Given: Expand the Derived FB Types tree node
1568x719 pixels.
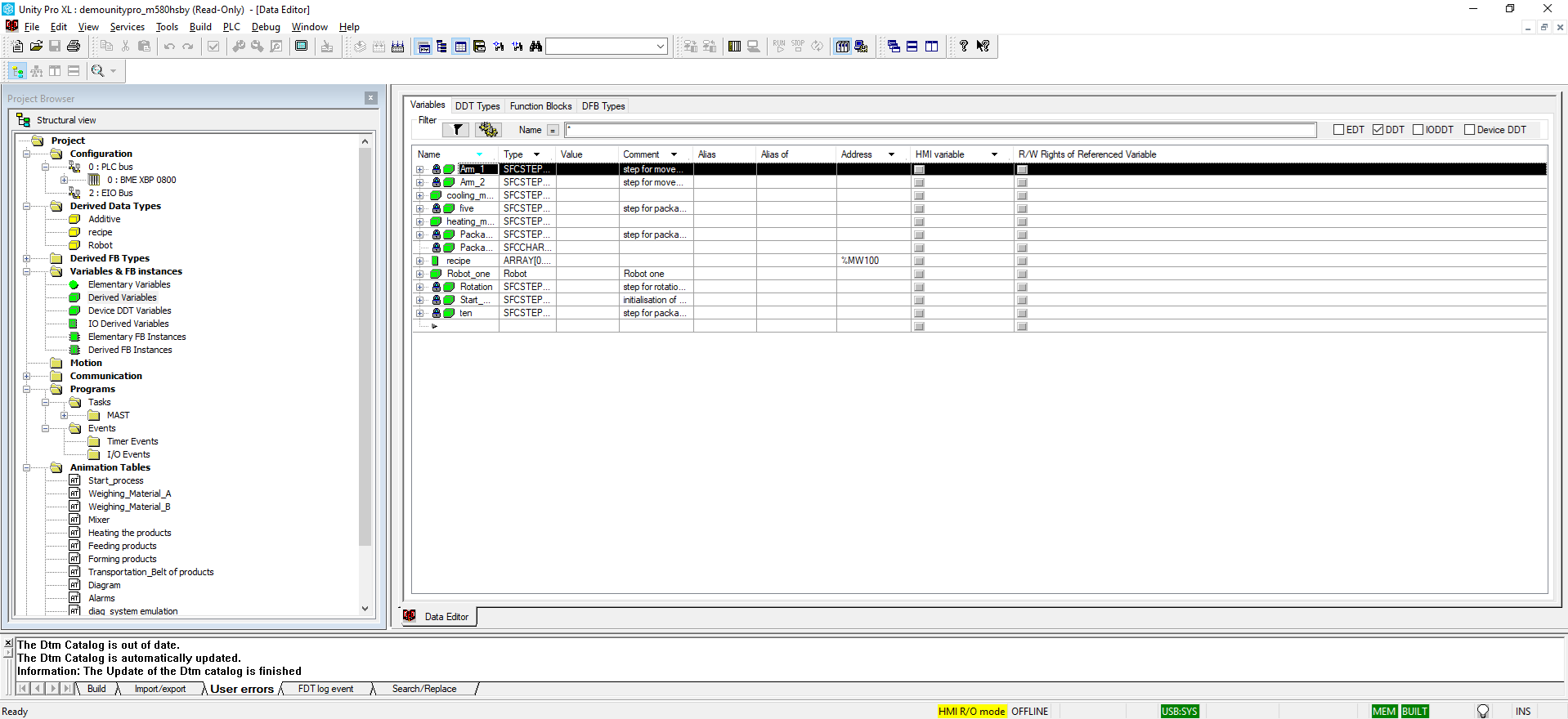Looking at the screenshot, I should click(27, 258).
